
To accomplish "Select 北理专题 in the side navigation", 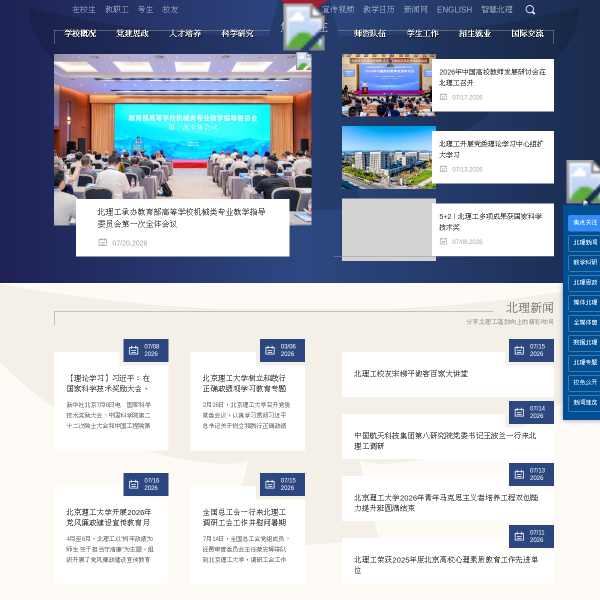I will click(x=584, y=362).
